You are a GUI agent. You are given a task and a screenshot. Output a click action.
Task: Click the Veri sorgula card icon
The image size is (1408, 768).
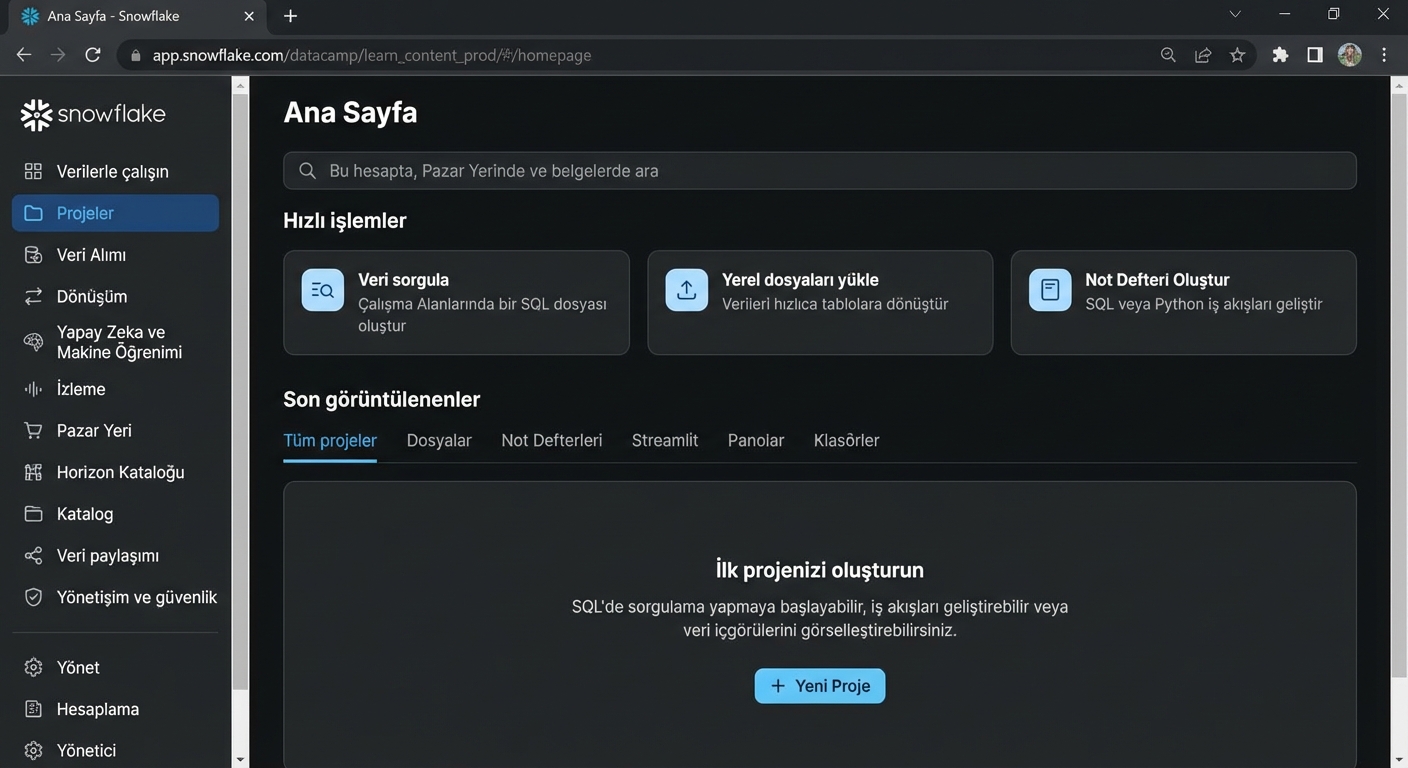[x=322, y=290]
